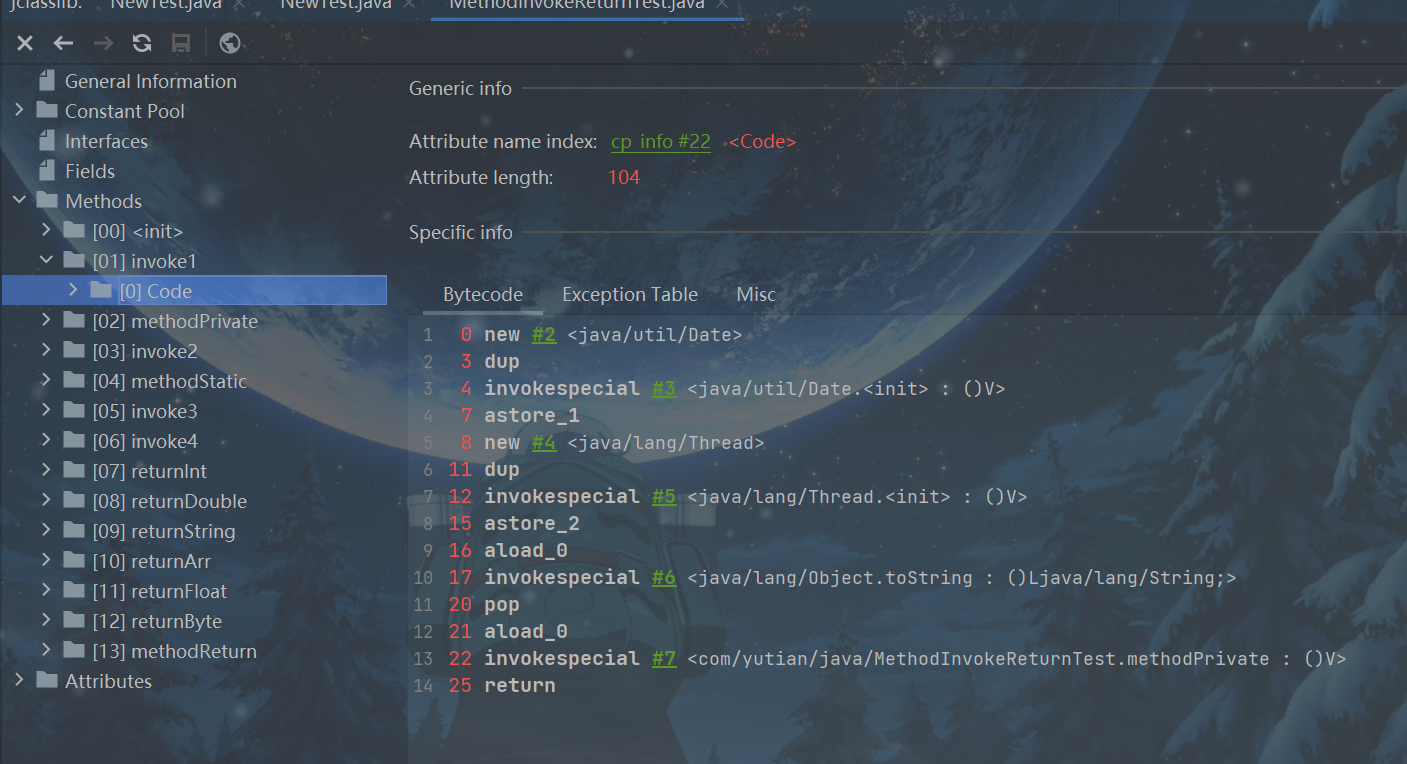Open constant pool link #7 for methodPrivate
Screen dimensions: 1407x764
click(x=664, y=659)
